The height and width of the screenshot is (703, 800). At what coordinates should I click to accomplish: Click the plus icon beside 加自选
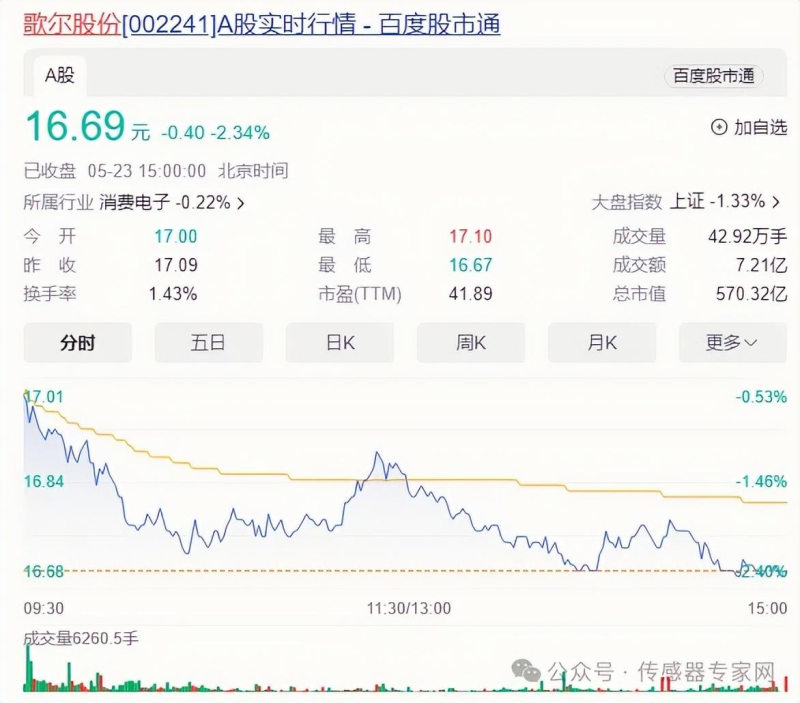coord(719,127)
